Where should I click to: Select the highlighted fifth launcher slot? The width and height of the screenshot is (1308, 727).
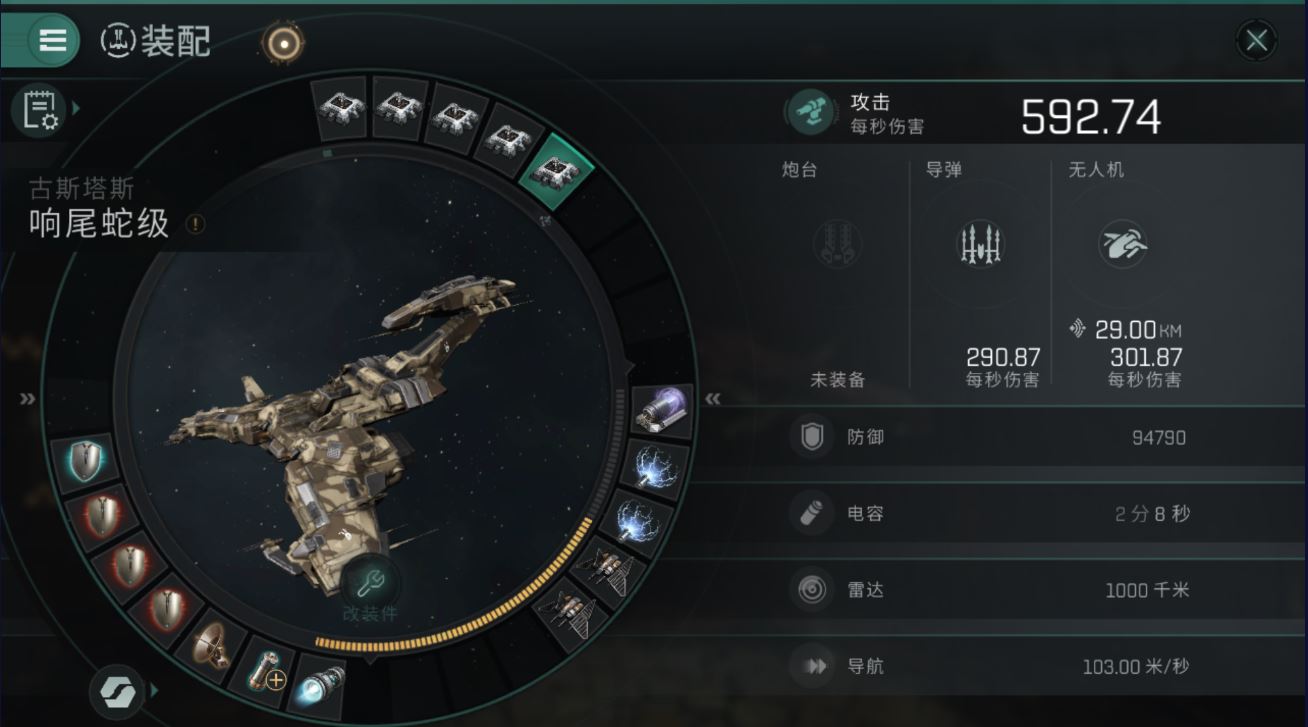click(x=559, y=169)
